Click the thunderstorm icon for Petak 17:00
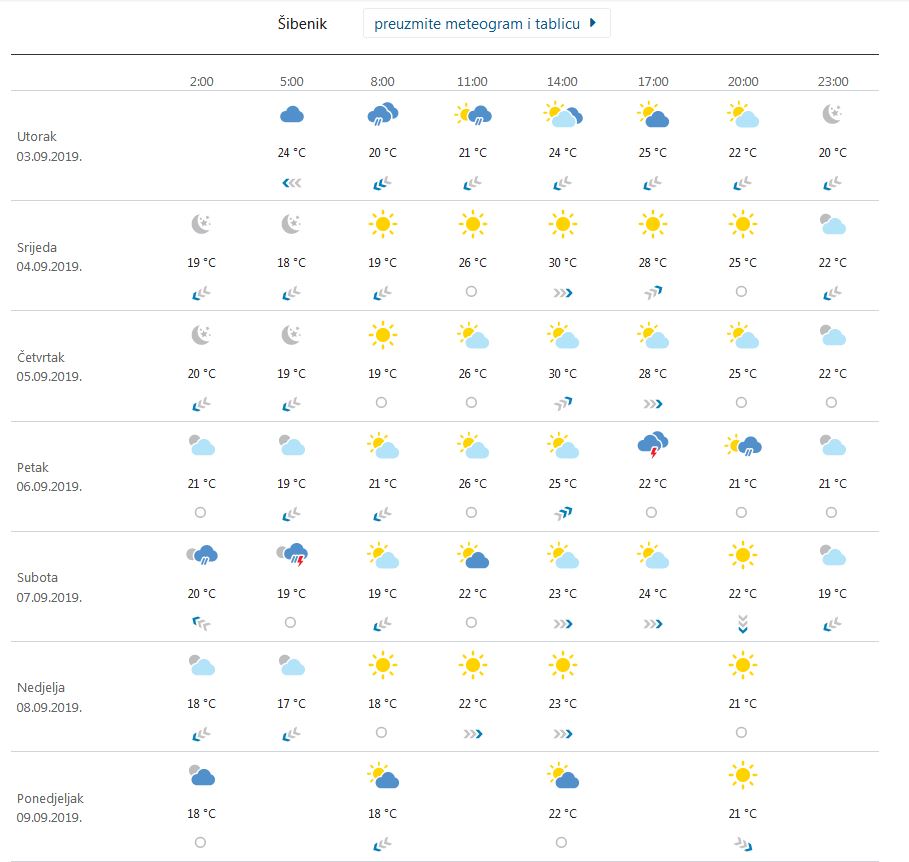The height and width of the screenshot is (862, 909). 652,447
